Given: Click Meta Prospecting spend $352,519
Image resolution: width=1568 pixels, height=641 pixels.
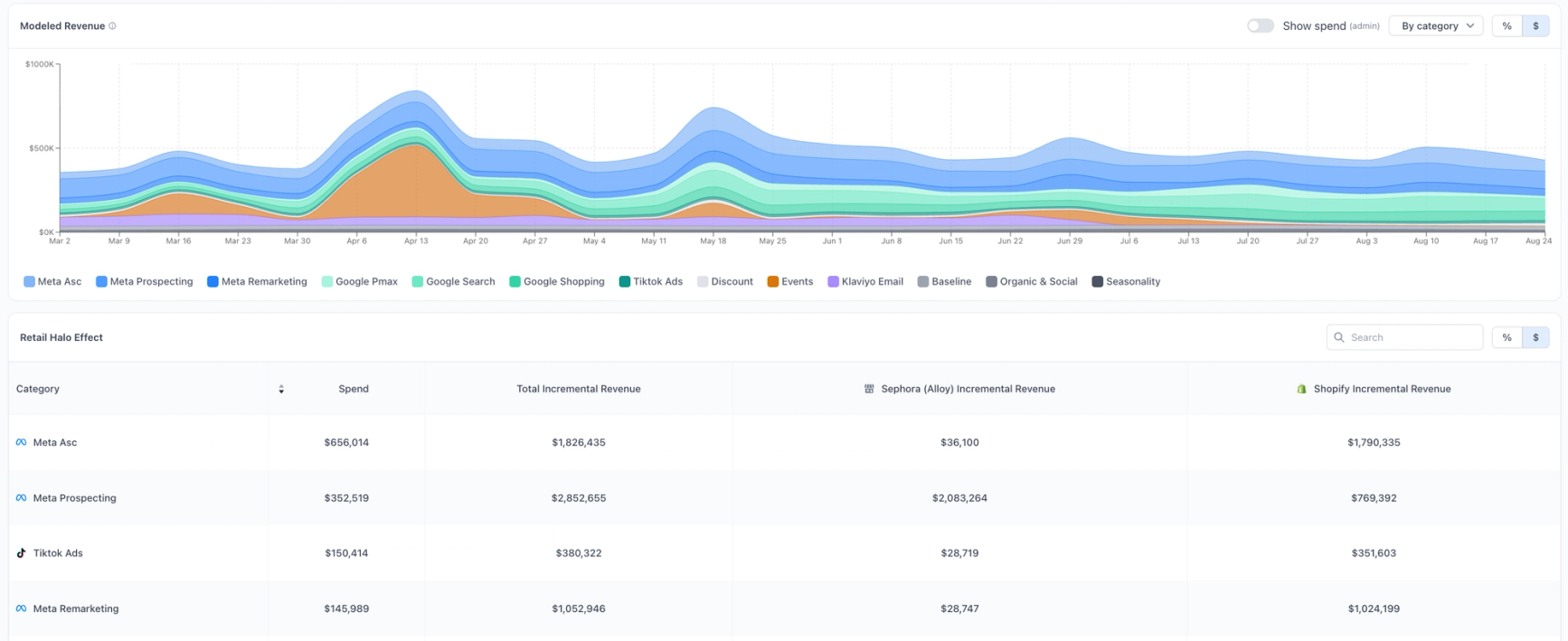Looking at the screenshot, I should [x=346, y=498].
